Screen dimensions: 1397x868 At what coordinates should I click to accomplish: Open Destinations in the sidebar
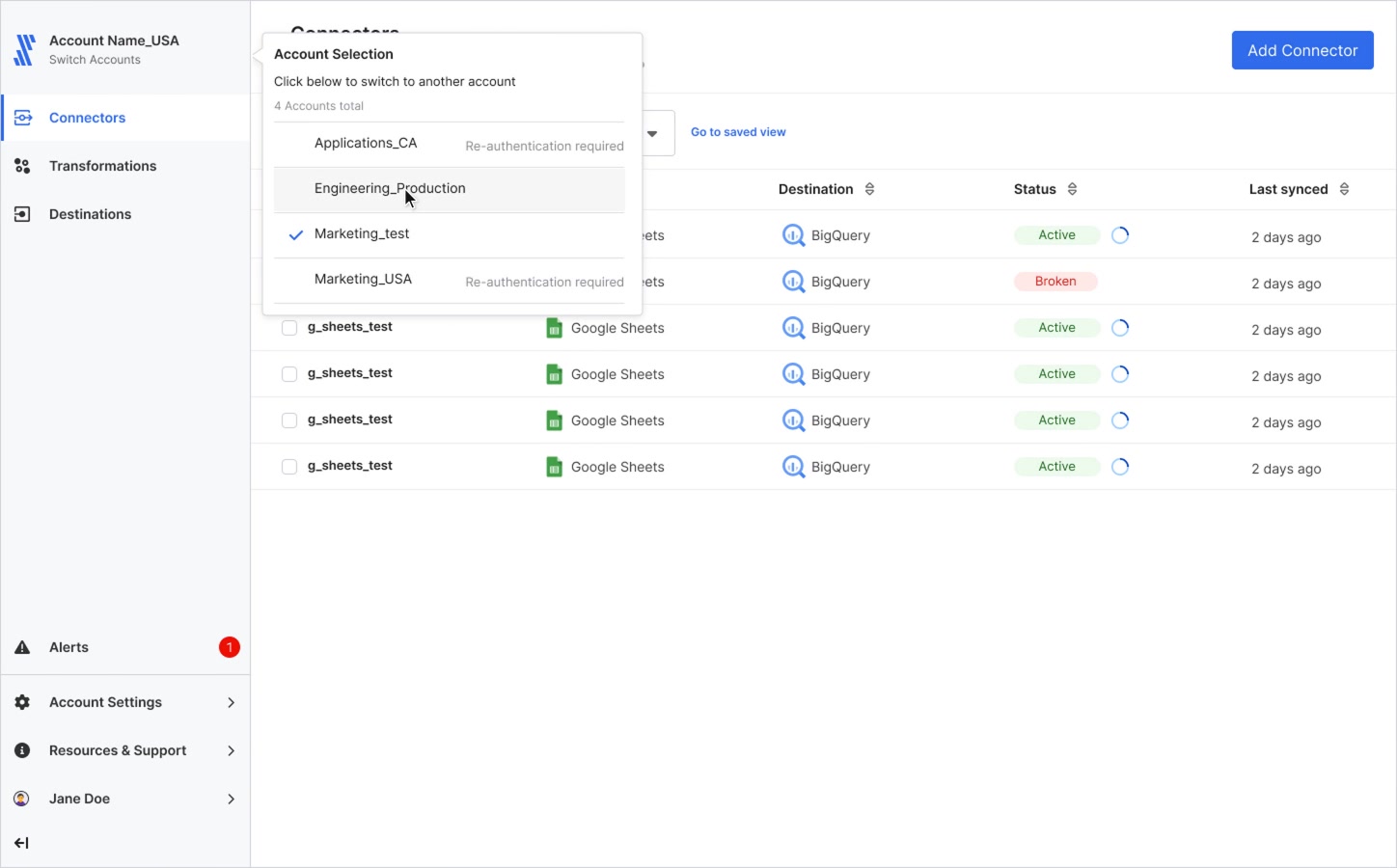[x=125, y=214]
